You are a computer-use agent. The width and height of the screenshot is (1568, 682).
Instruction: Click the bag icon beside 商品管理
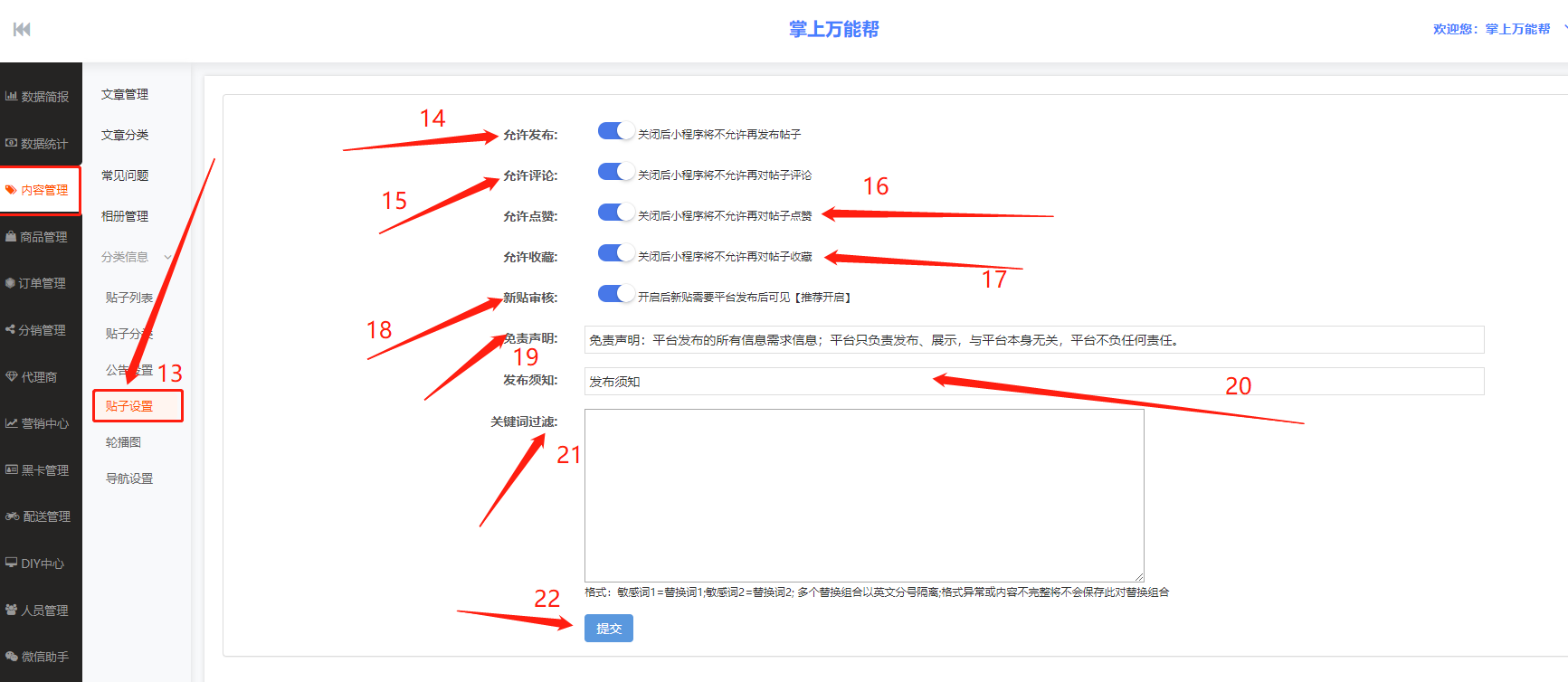tap(11, 237)
